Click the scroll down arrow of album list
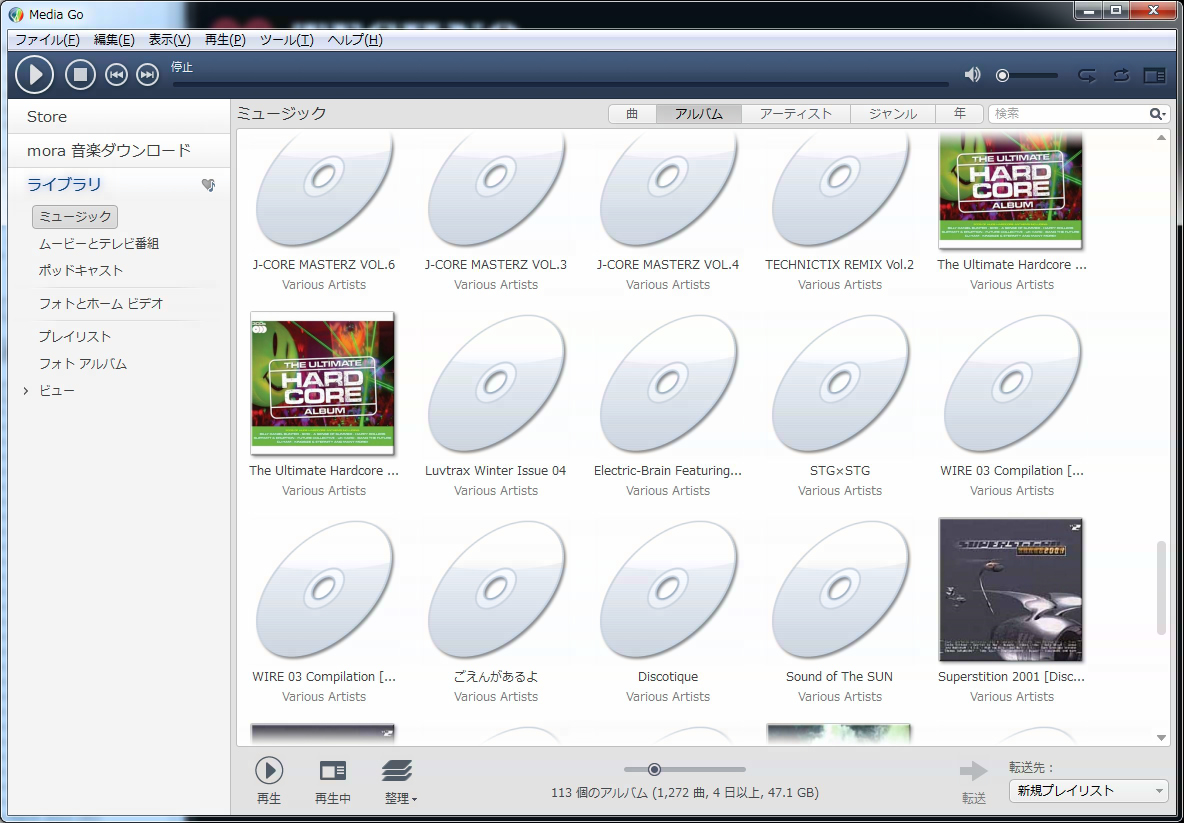 (1161, 738)
